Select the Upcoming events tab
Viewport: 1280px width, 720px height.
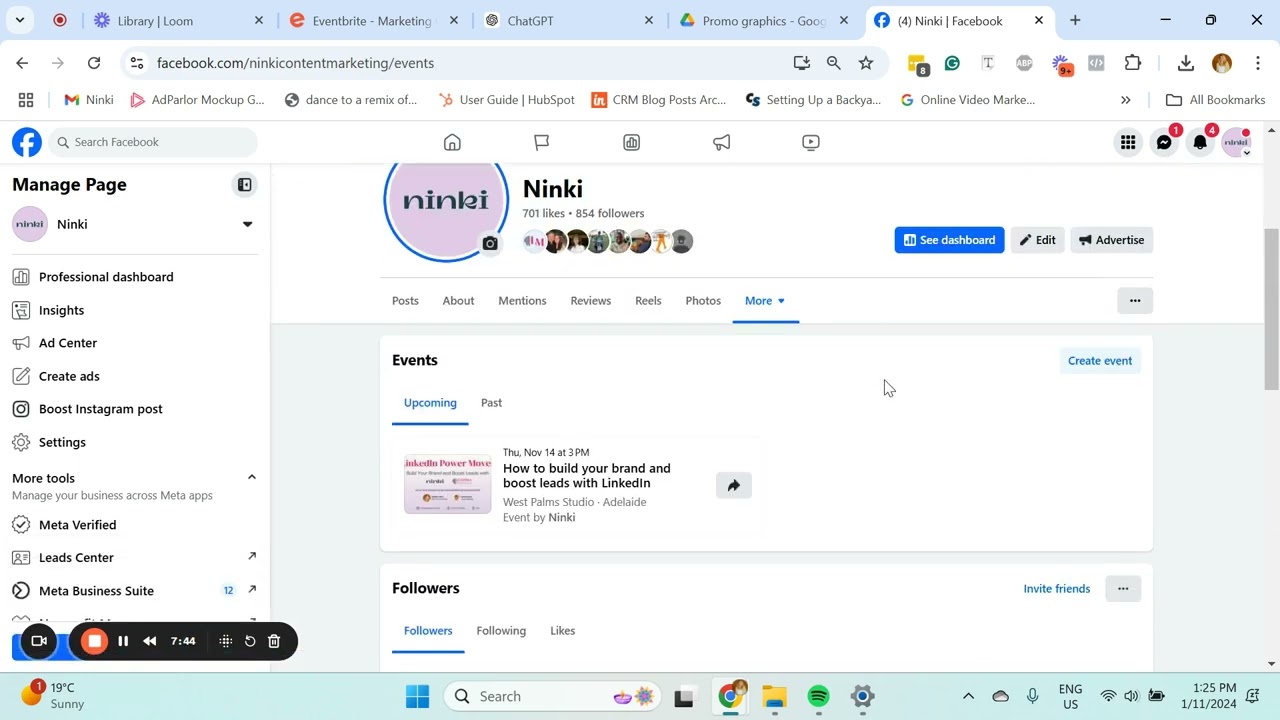tap(430, 403)
